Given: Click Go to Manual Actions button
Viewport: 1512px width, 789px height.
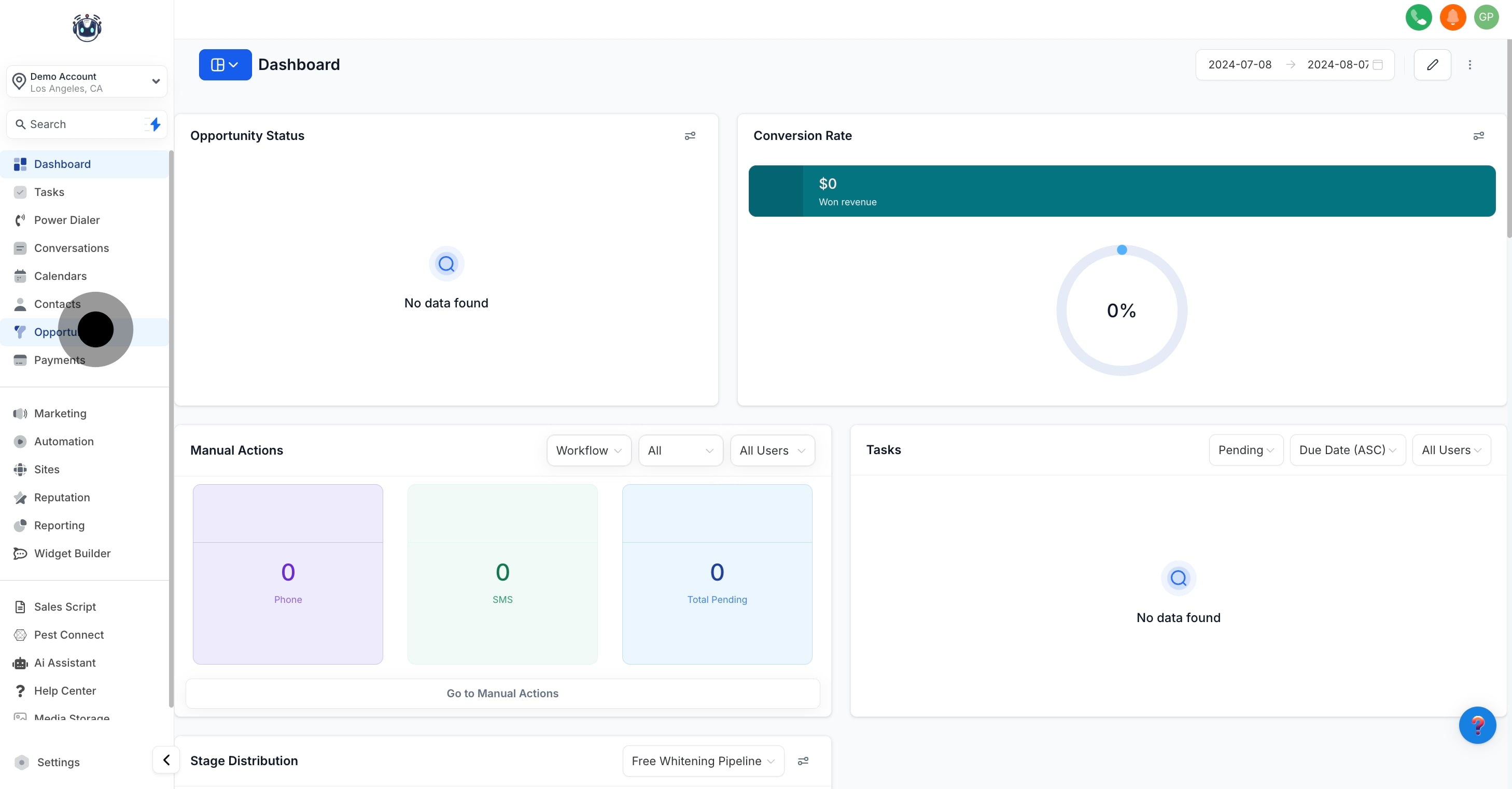Looking at the screenshot, I should pos(502,694).
